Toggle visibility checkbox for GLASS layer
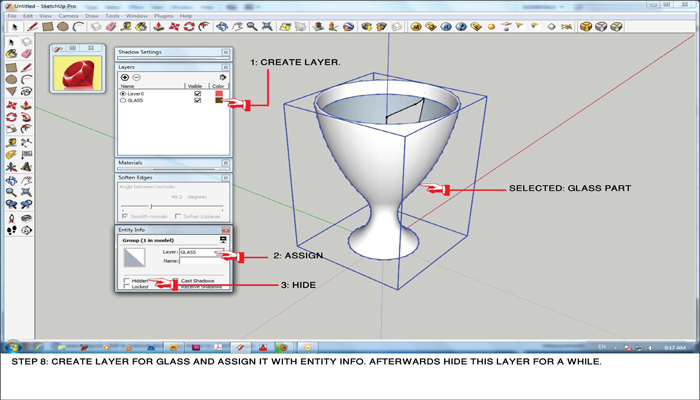Screen dimensions: 700x400 198,101
